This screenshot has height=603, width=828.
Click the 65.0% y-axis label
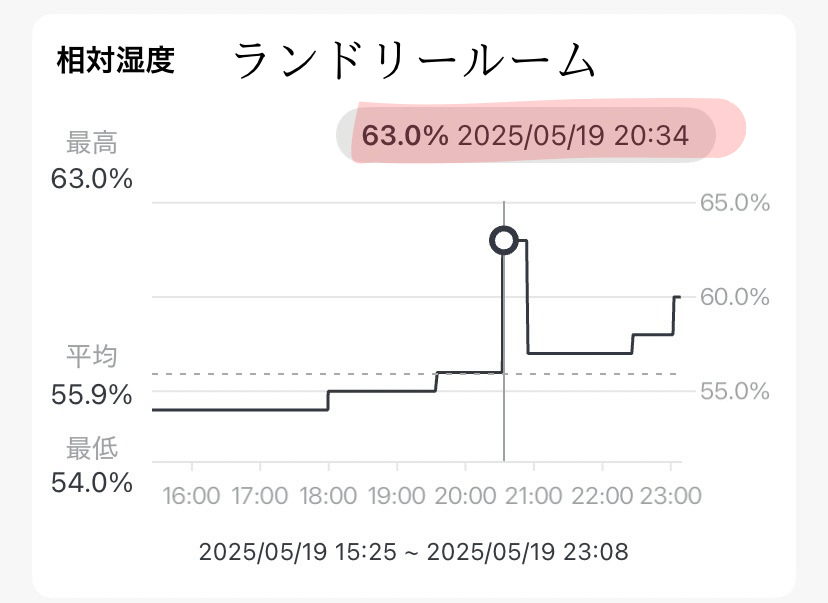pyautogui.click(x=735, y=203)
